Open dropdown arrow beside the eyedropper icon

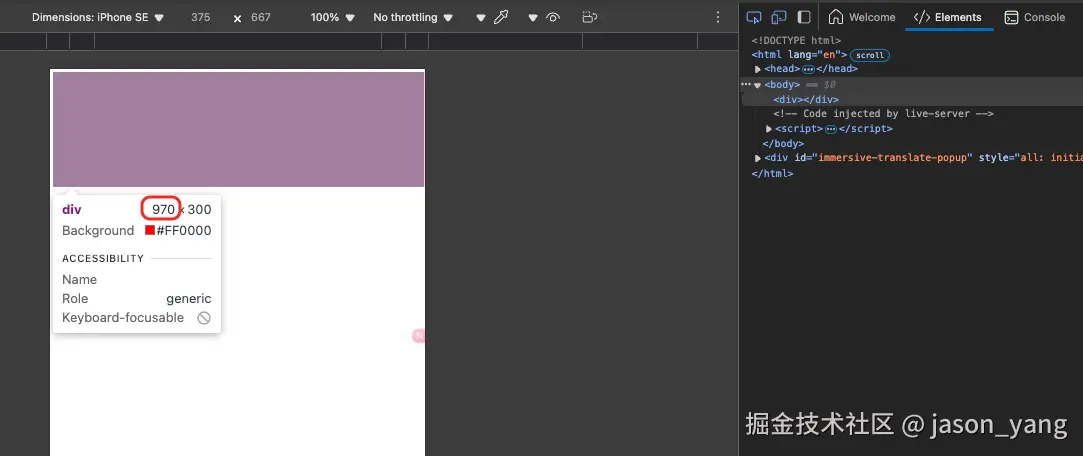[481, 18]
